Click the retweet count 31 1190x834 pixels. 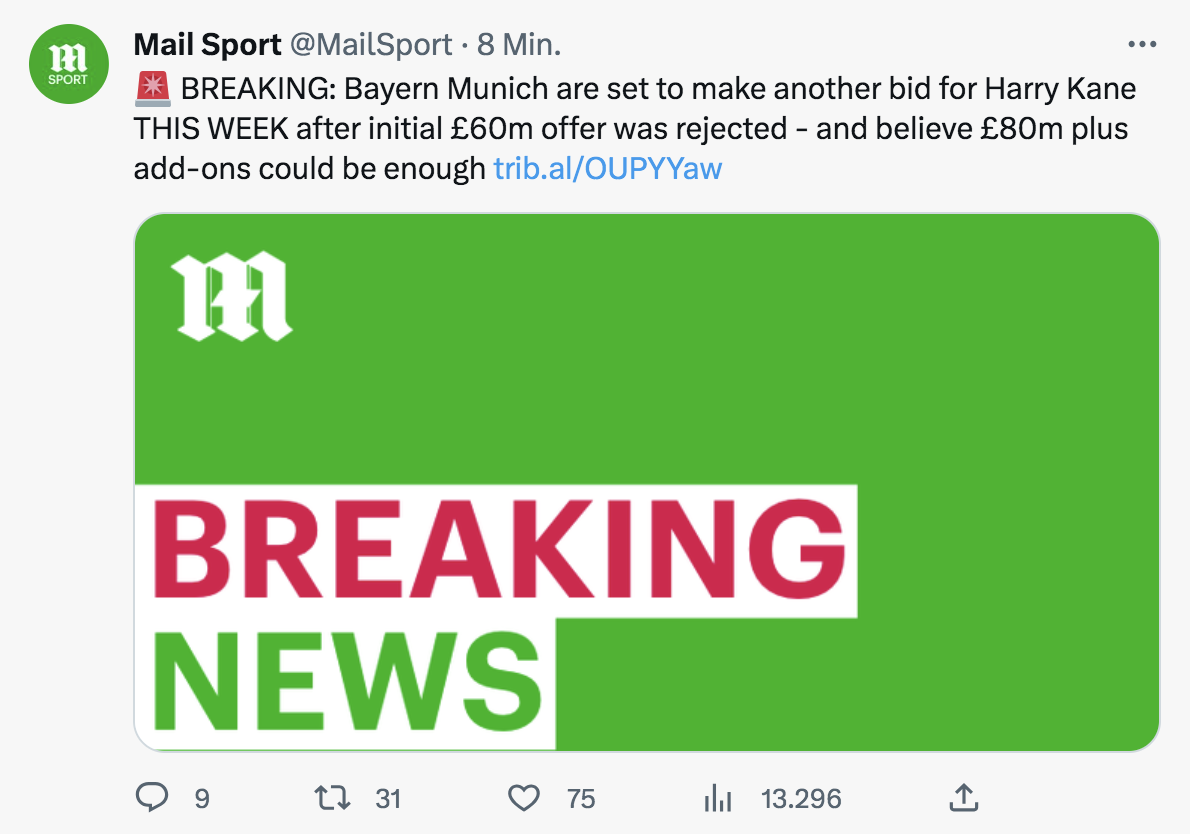pos(388,798)
